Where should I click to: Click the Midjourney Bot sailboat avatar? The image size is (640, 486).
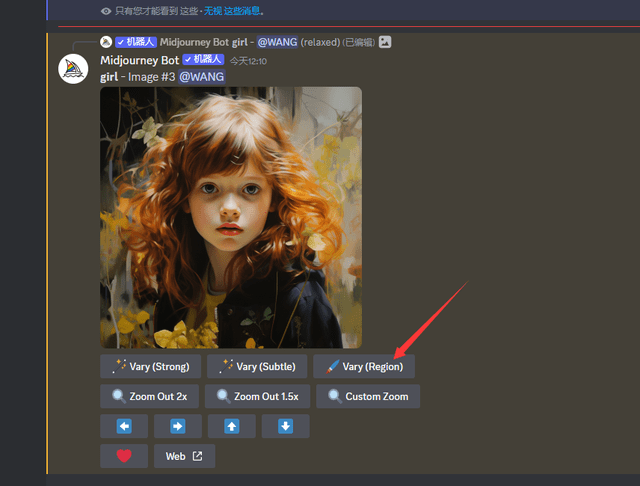(x=73, y=69)
